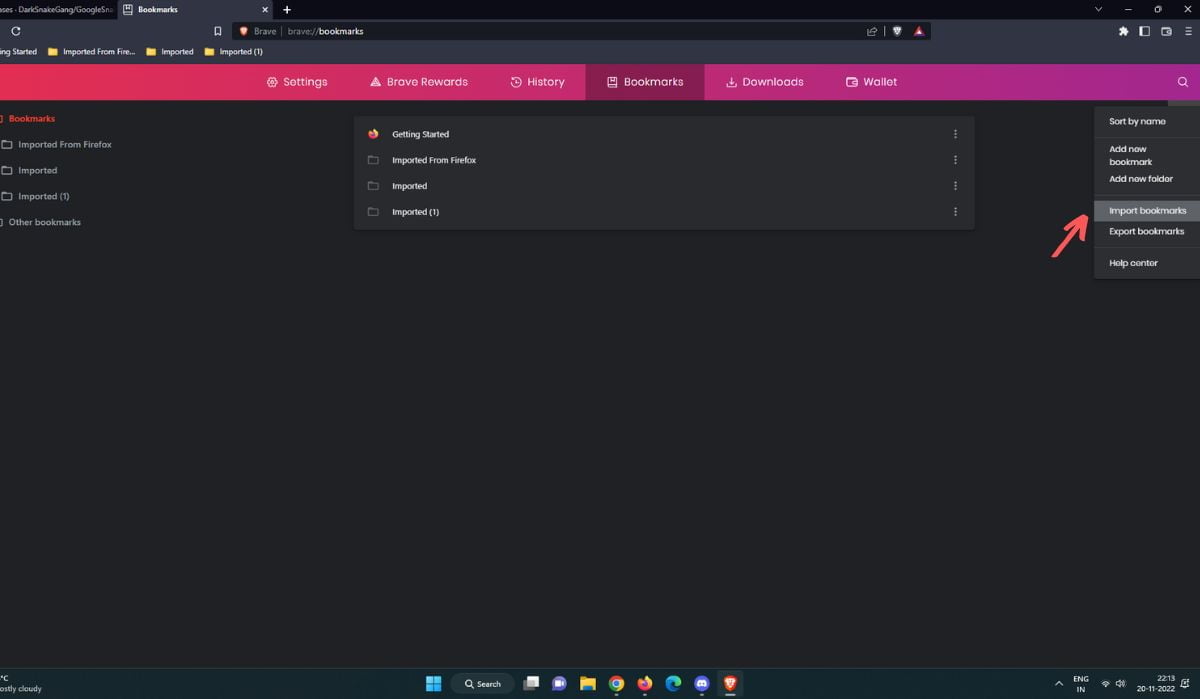Open the Extensions puzzle icon
Image resolution: width=1200 pixels, height=699 pixels.
pyautogui.click(x=1123, y=31)
